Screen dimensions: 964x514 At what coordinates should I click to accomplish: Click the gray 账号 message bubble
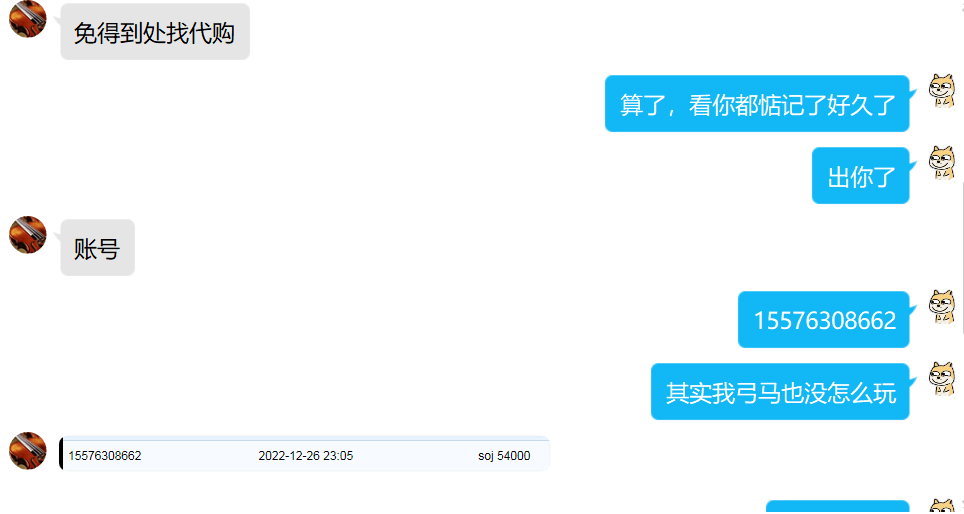(x=97, y=248)
